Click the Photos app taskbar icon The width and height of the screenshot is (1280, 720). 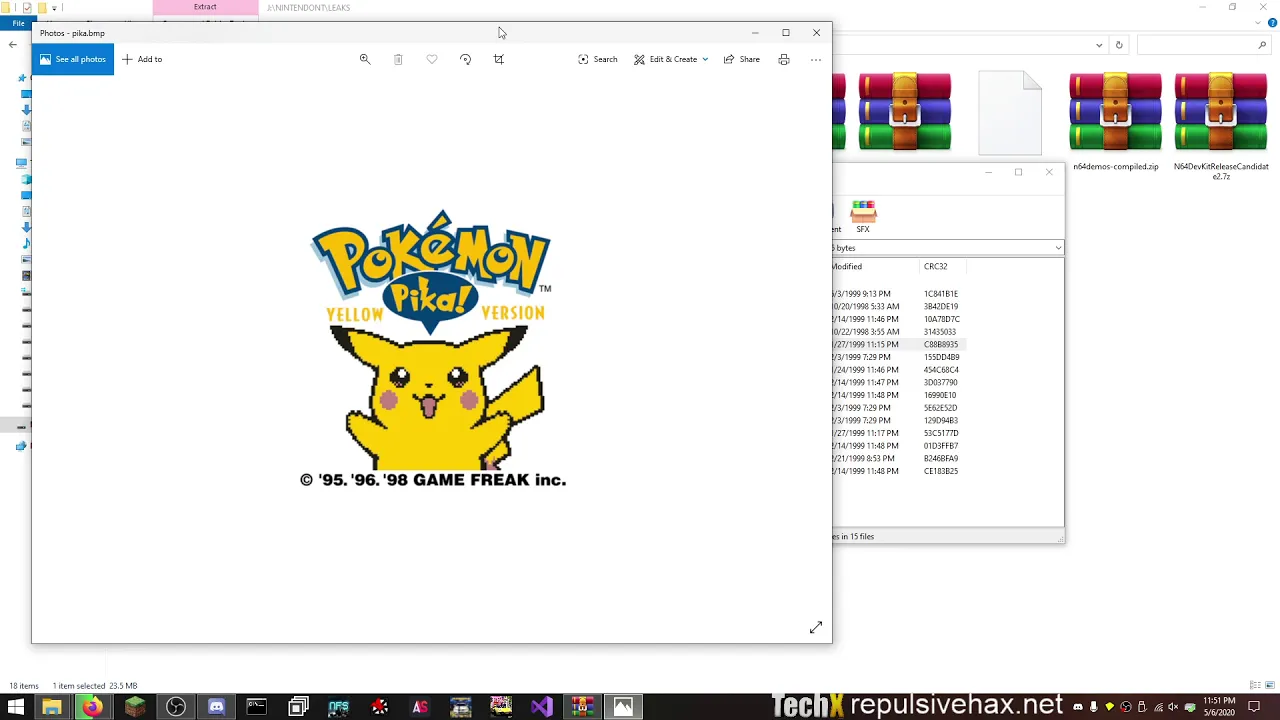click(623, 707)
